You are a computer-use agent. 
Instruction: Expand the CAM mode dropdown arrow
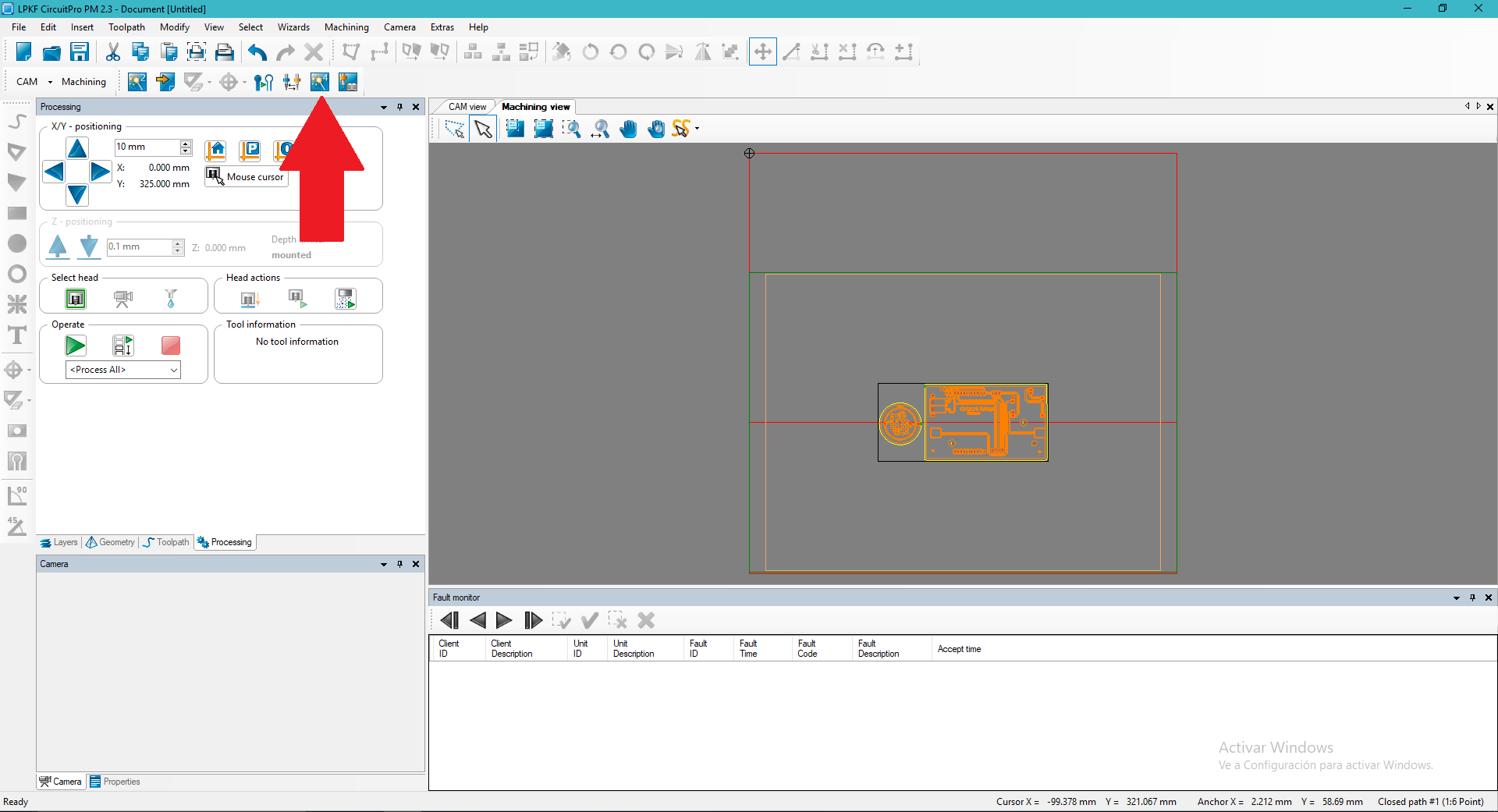[x=50, y=82]
